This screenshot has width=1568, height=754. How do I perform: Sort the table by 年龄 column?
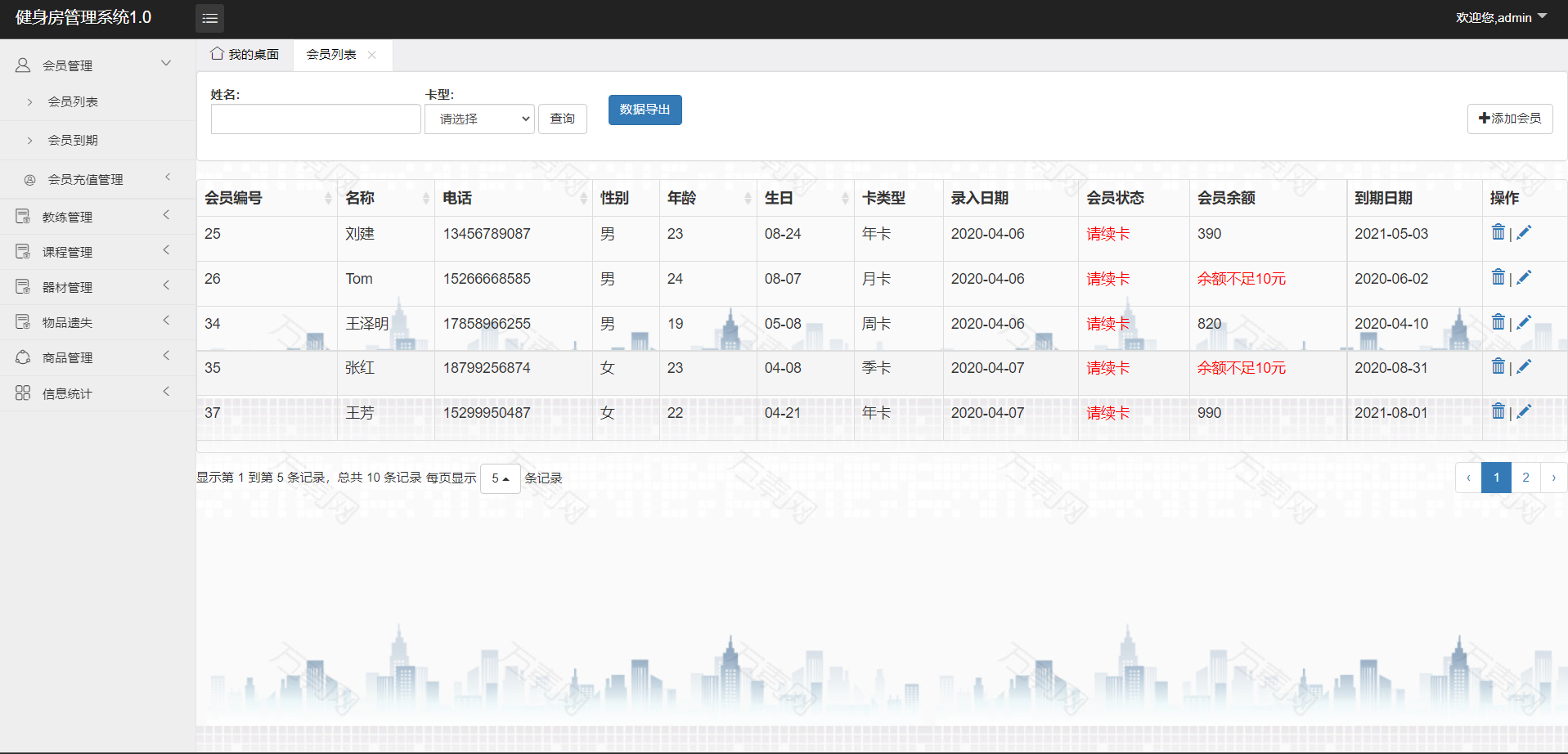(x=708, y=198)
